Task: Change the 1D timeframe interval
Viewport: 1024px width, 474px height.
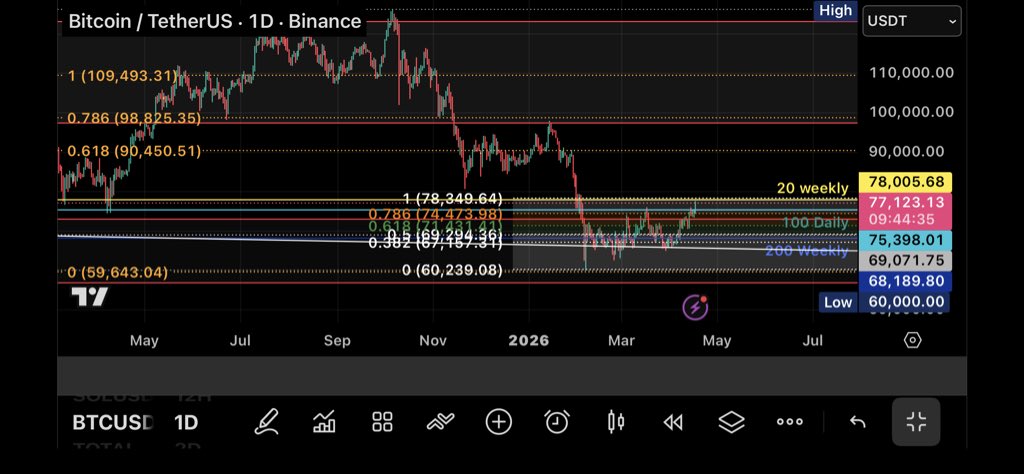Action: [x=186, y=422]
